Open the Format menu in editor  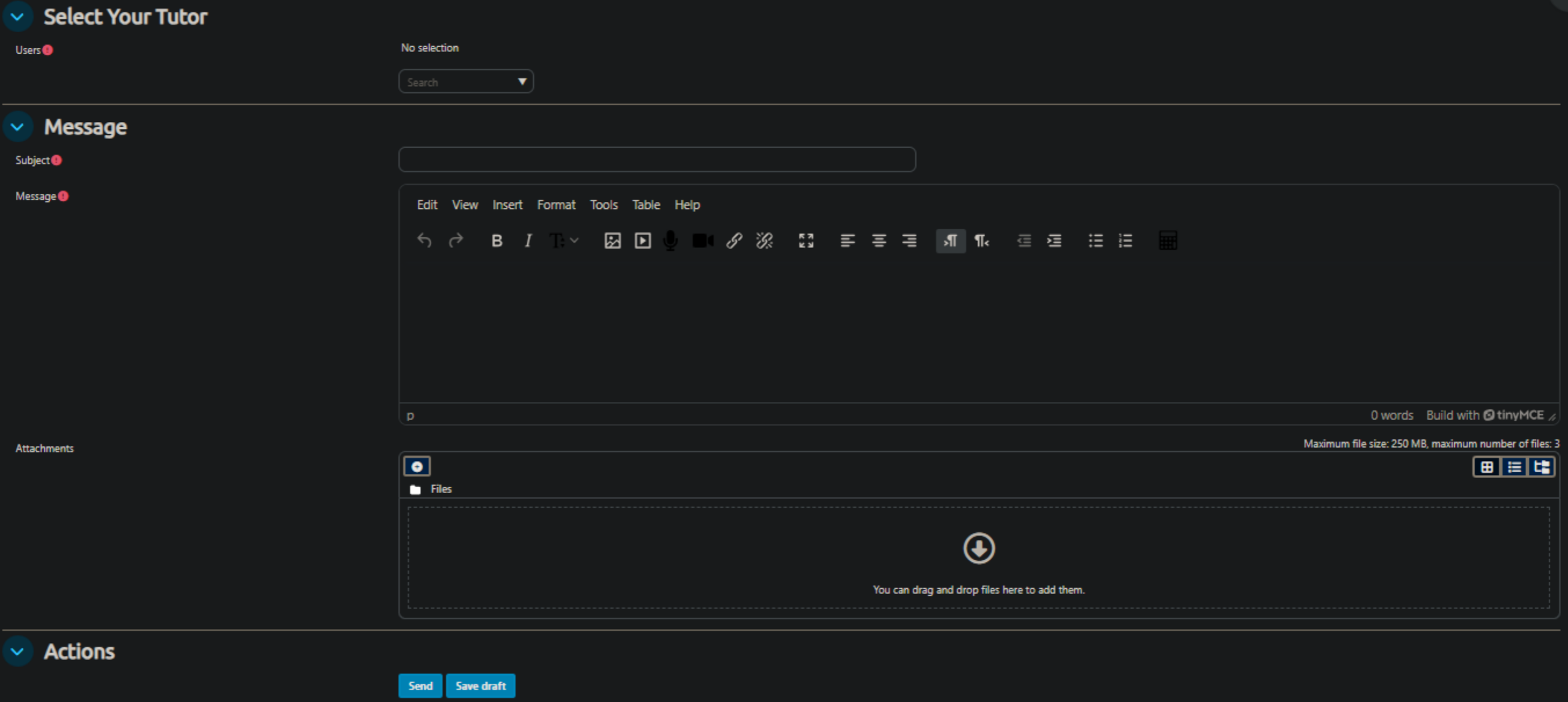(556, 205)
